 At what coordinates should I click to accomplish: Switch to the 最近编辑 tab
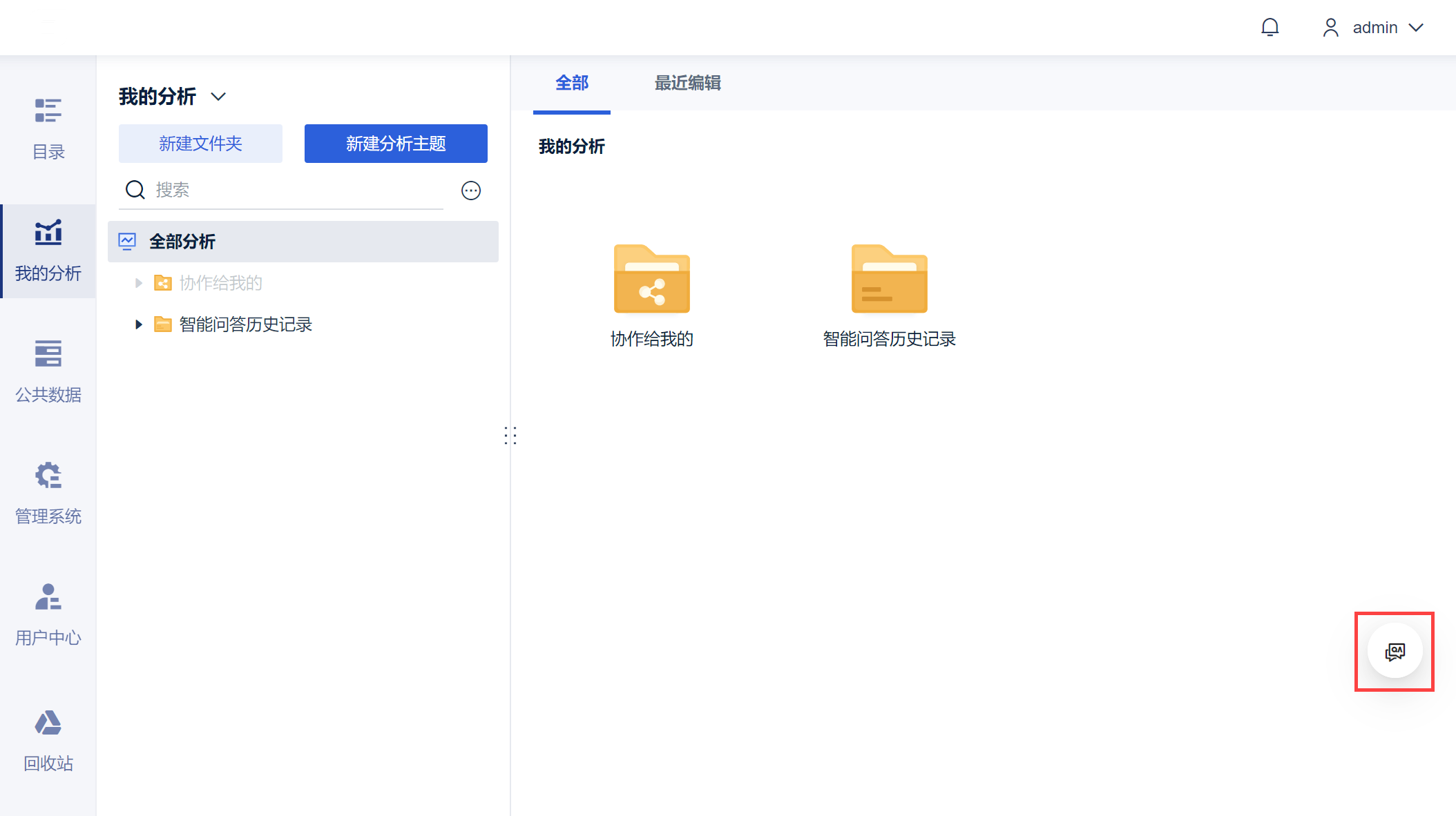(687, 83)
